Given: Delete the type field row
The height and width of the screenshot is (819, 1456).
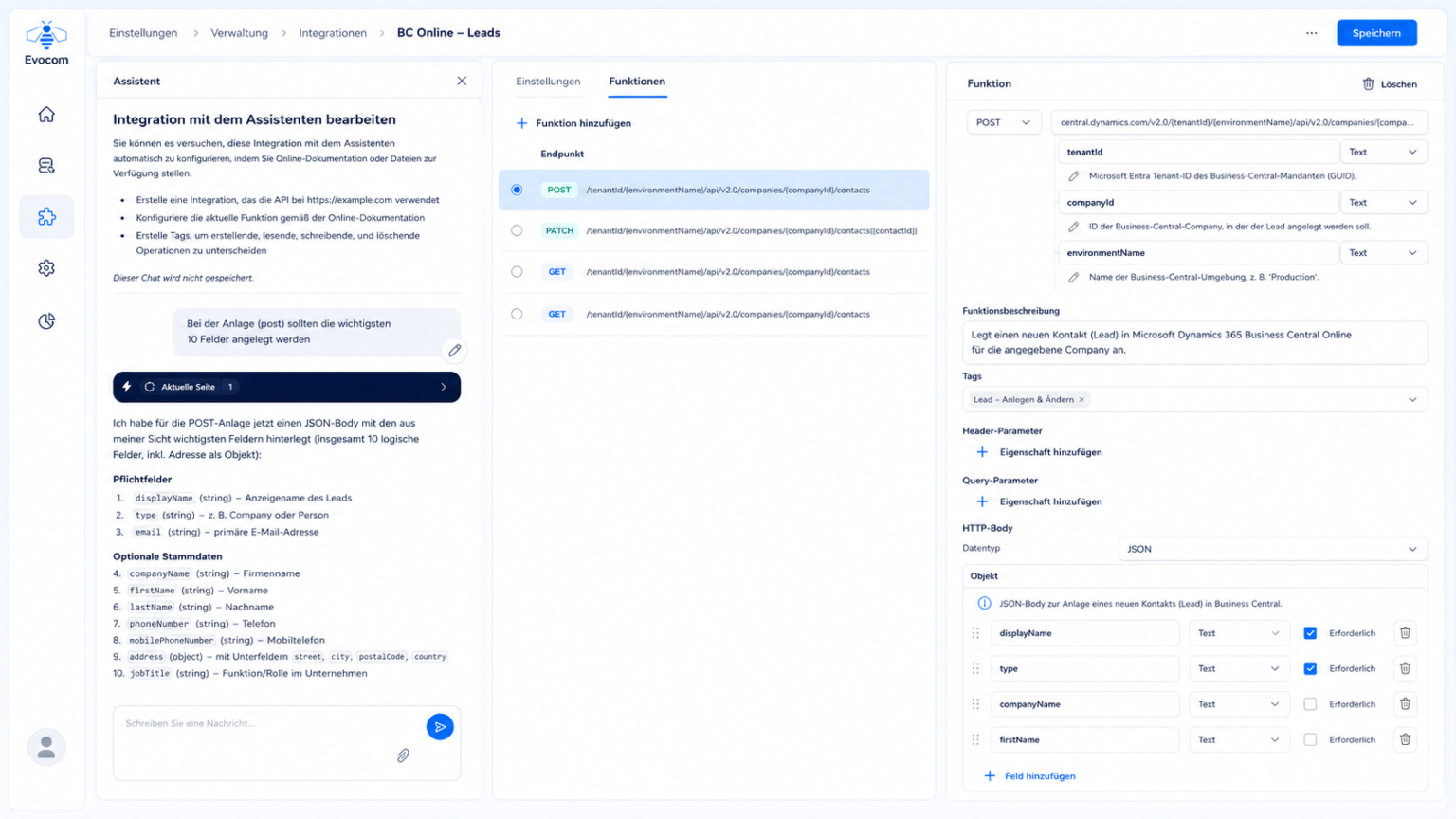Looking at the screenshot, I should tap(1405, 668).
